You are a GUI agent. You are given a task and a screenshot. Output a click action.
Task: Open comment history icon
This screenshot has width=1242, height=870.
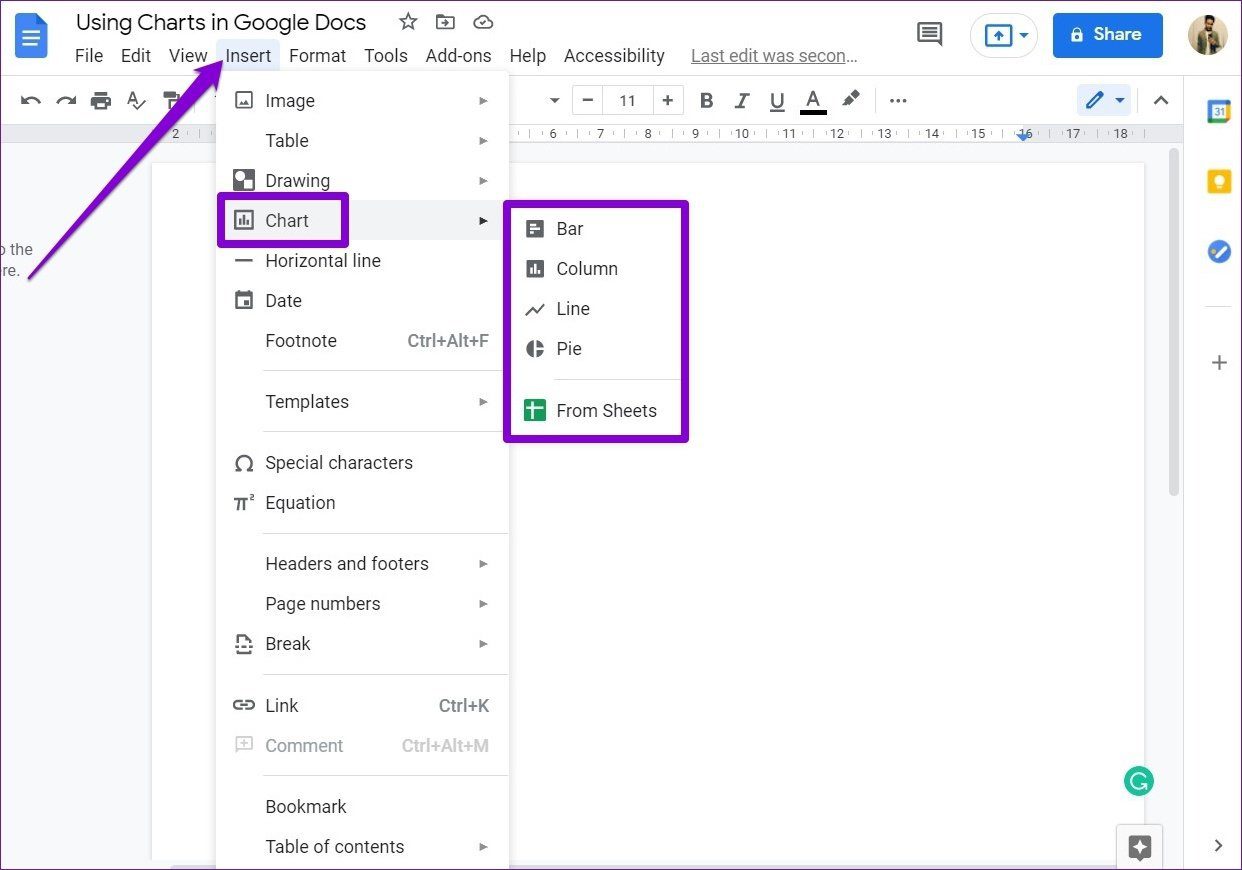coord(930,35)
